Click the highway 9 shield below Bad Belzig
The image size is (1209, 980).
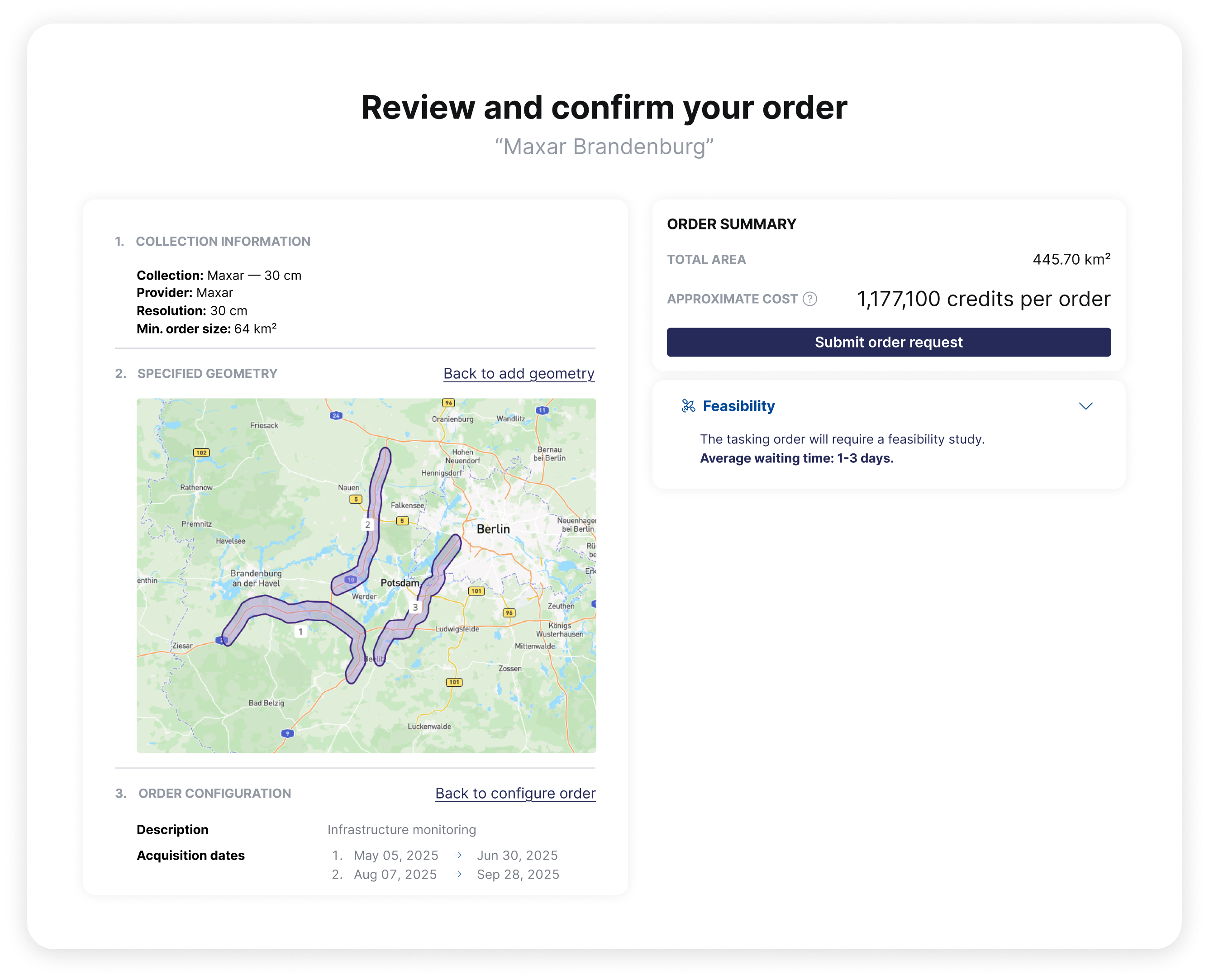[x=287, y=733]
